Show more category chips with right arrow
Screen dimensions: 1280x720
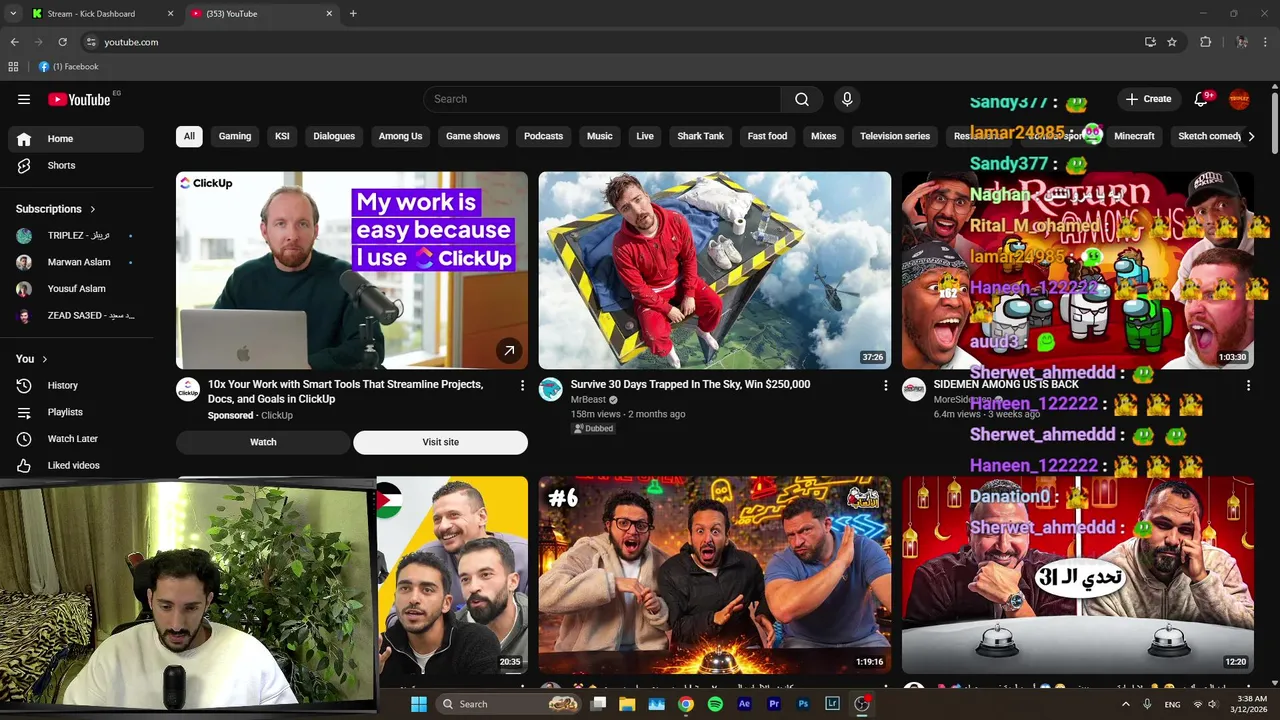[x=1250, y=136]
